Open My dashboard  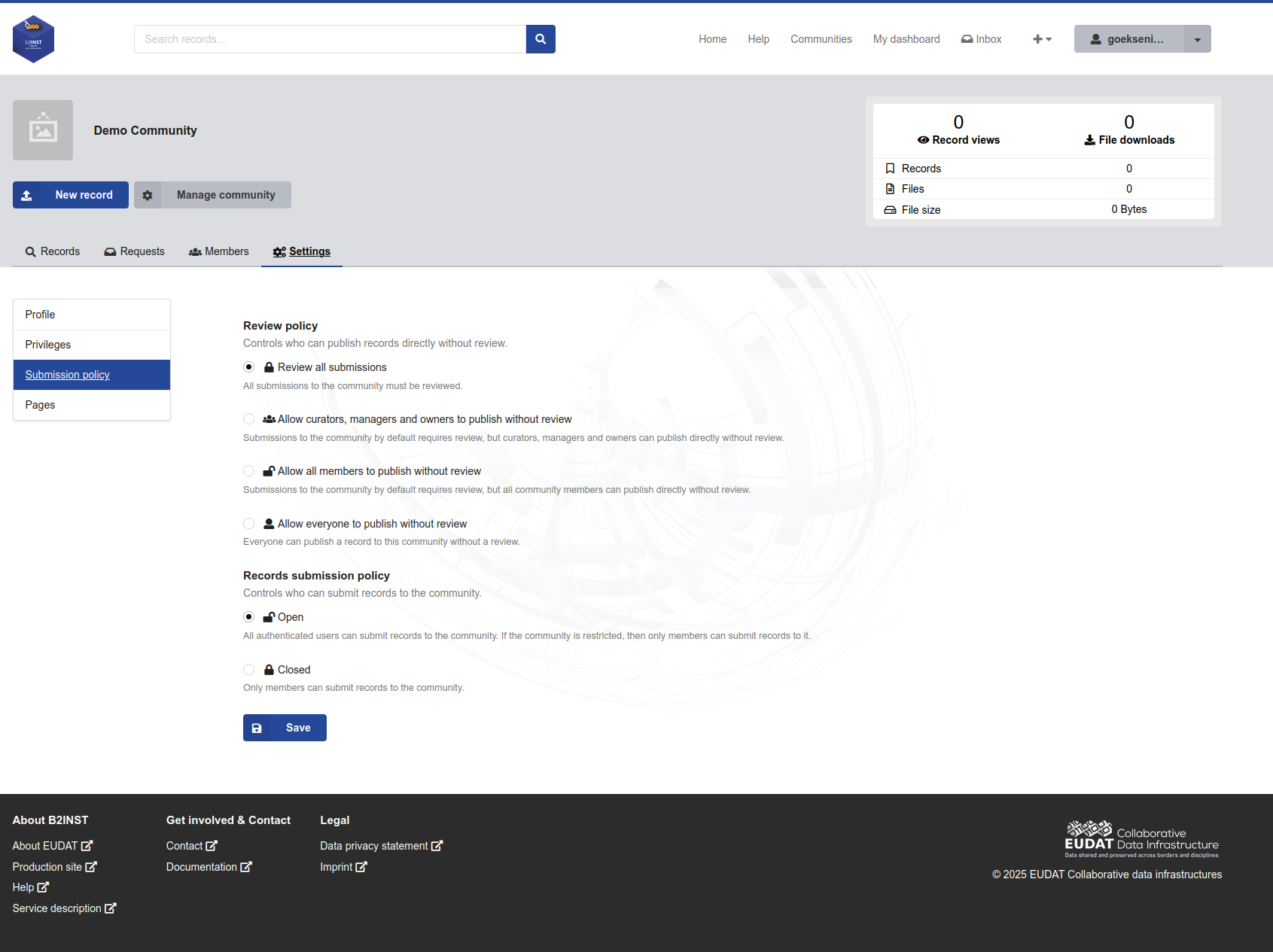906,39
